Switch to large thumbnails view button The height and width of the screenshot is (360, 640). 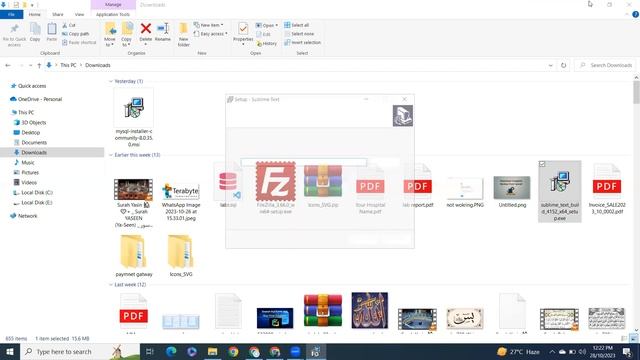(633, 338)
